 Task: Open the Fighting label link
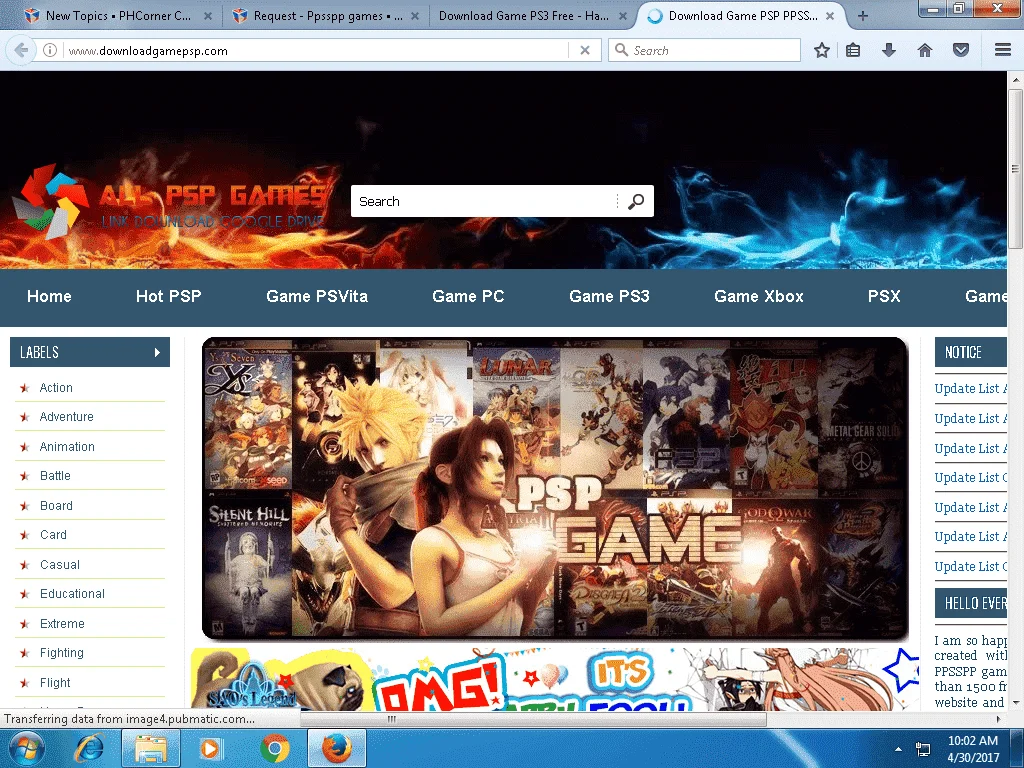click(61, 653)
